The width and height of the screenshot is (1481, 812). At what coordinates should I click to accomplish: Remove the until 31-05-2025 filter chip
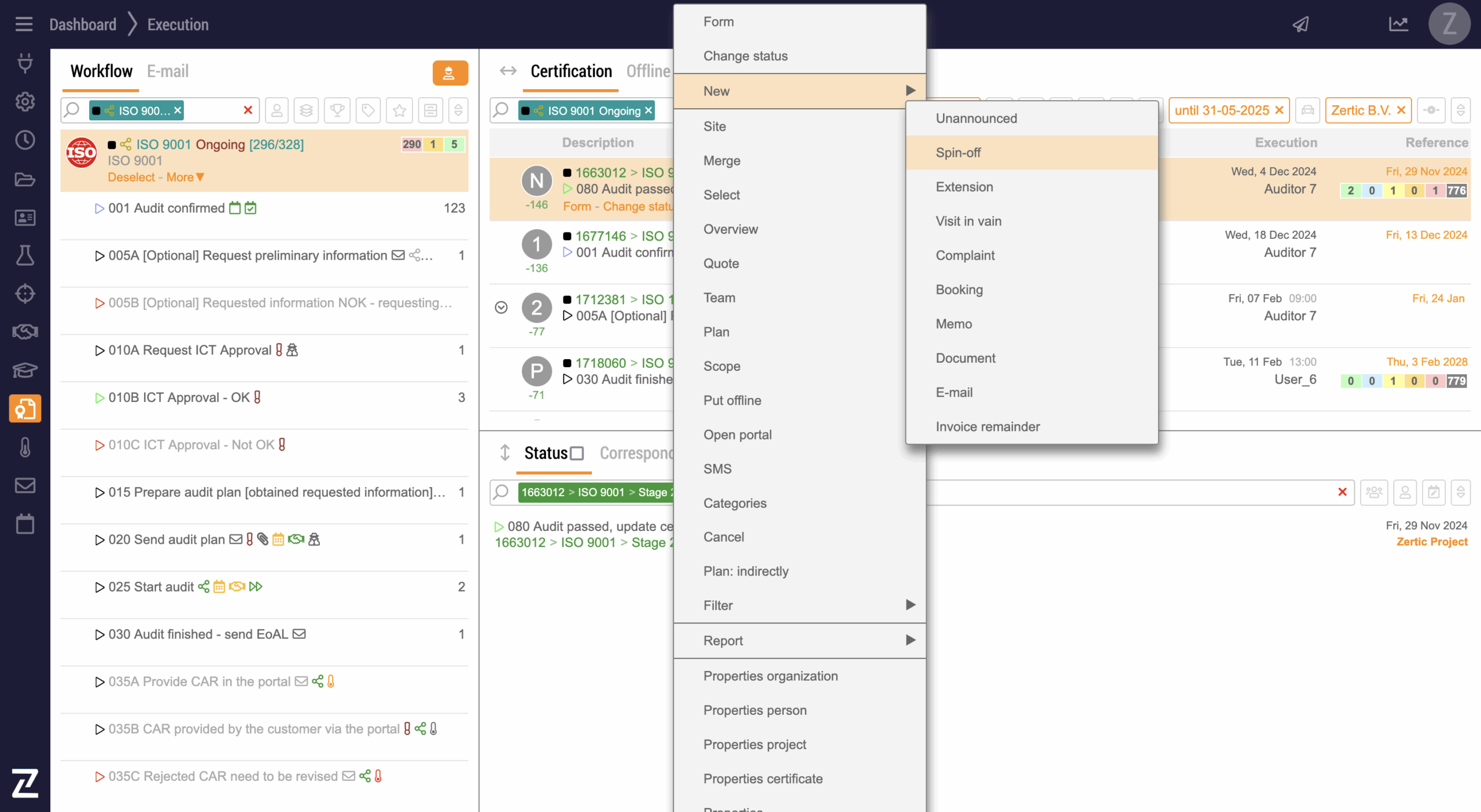1279,110
